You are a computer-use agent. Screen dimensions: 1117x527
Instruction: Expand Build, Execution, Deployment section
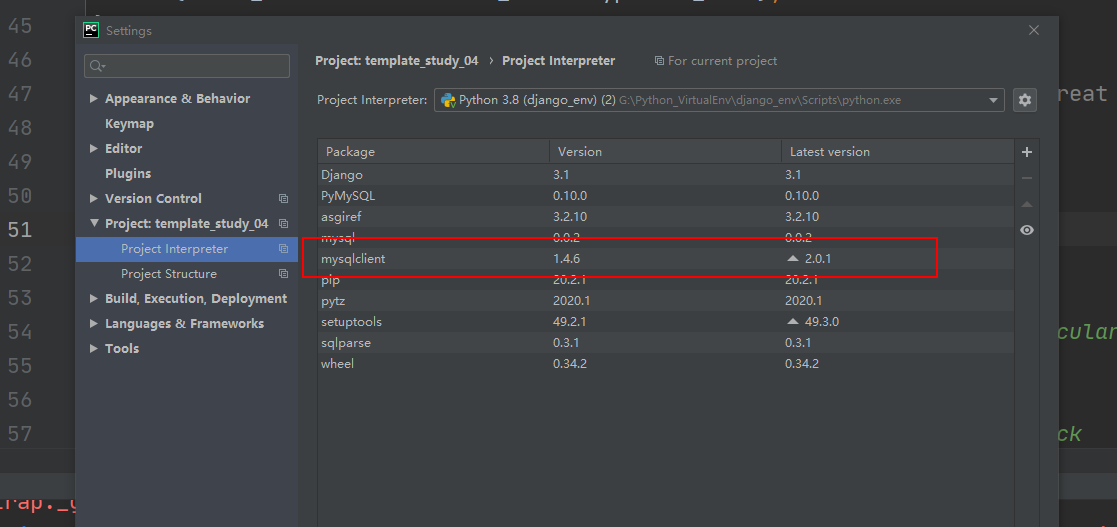[x=93, y=298]
